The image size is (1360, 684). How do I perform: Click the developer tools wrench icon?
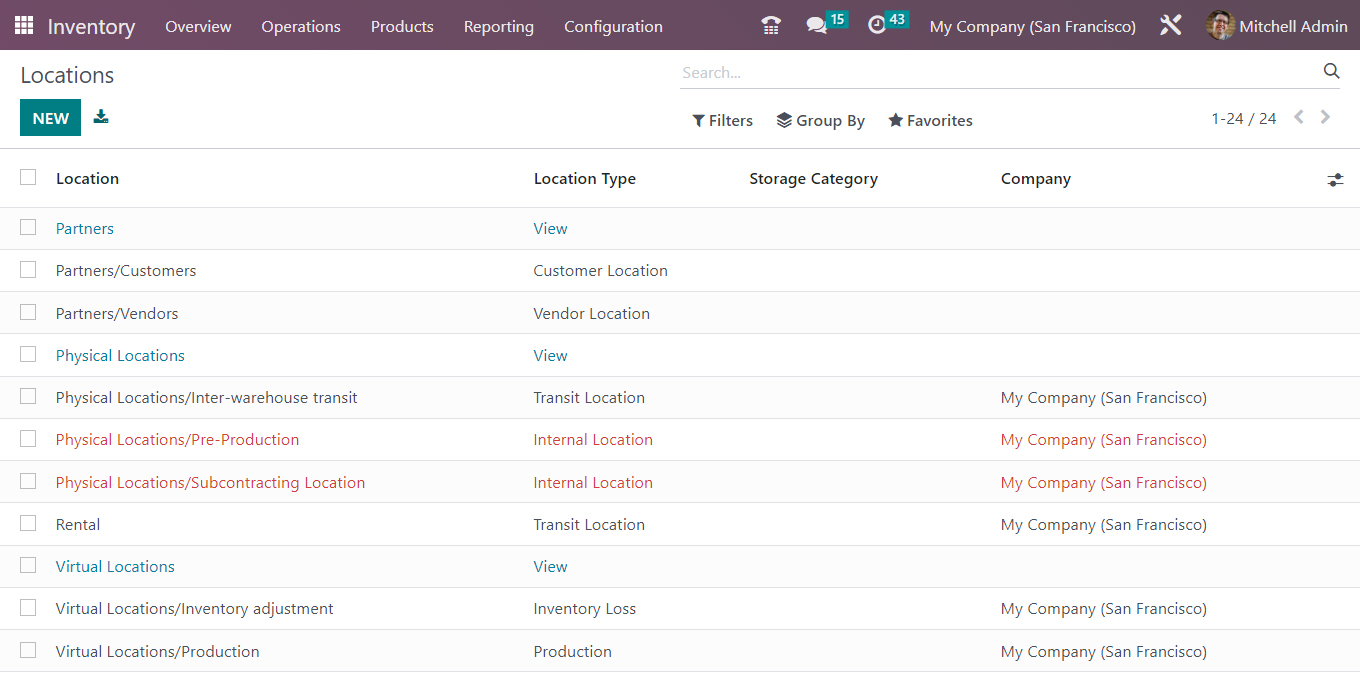coord(1170,24)
